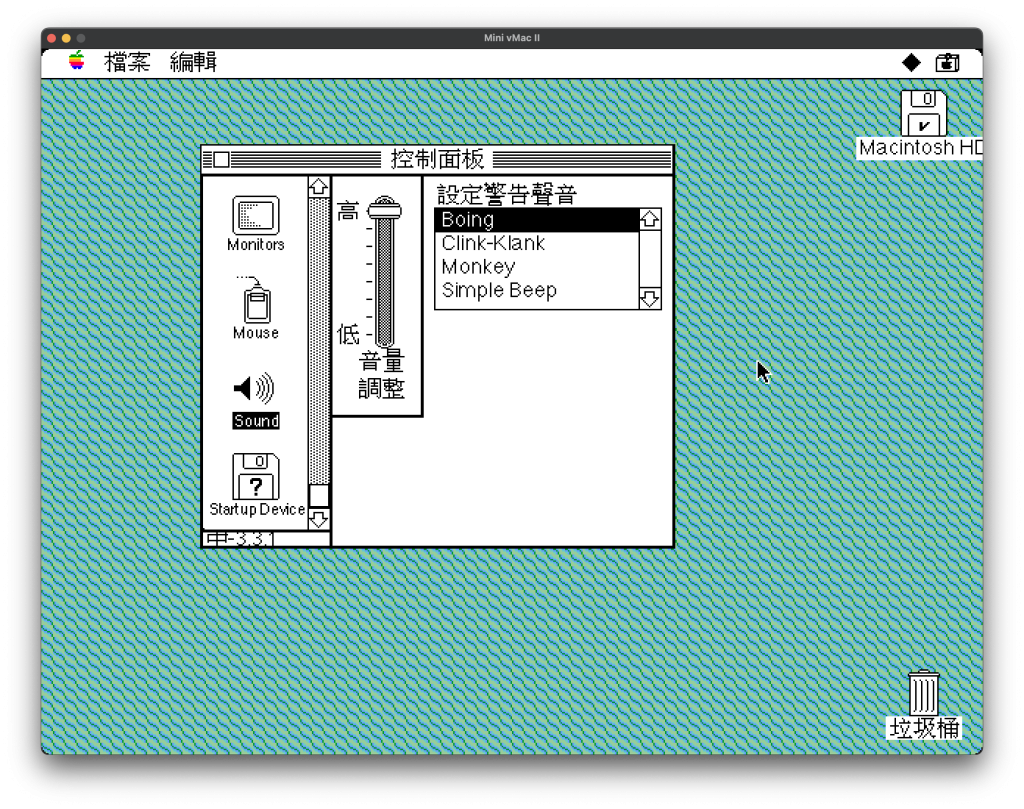This screenshot has height=809, width=1024.
Task: Click the black diamond menu bar icon
Action: [911, 63]
